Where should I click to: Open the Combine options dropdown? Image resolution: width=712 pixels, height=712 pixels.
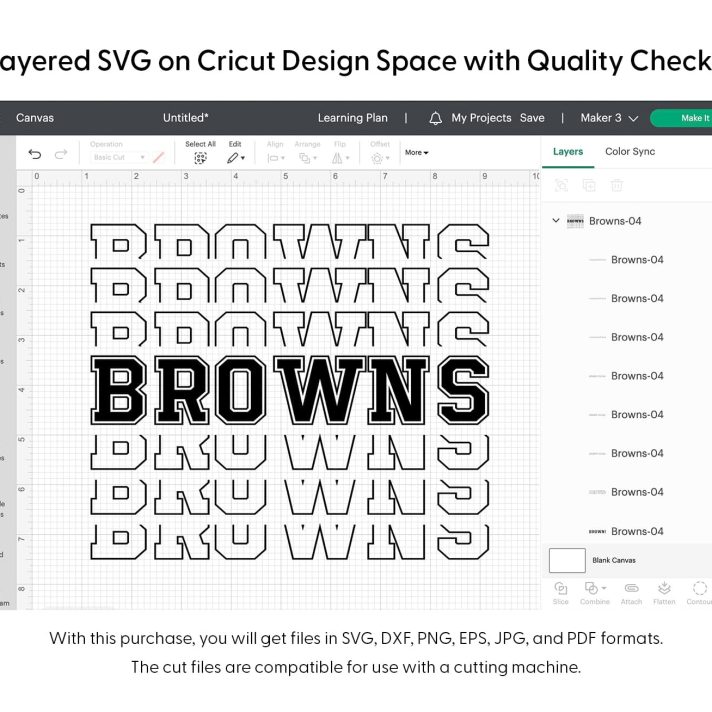click(x=604, y=588)
